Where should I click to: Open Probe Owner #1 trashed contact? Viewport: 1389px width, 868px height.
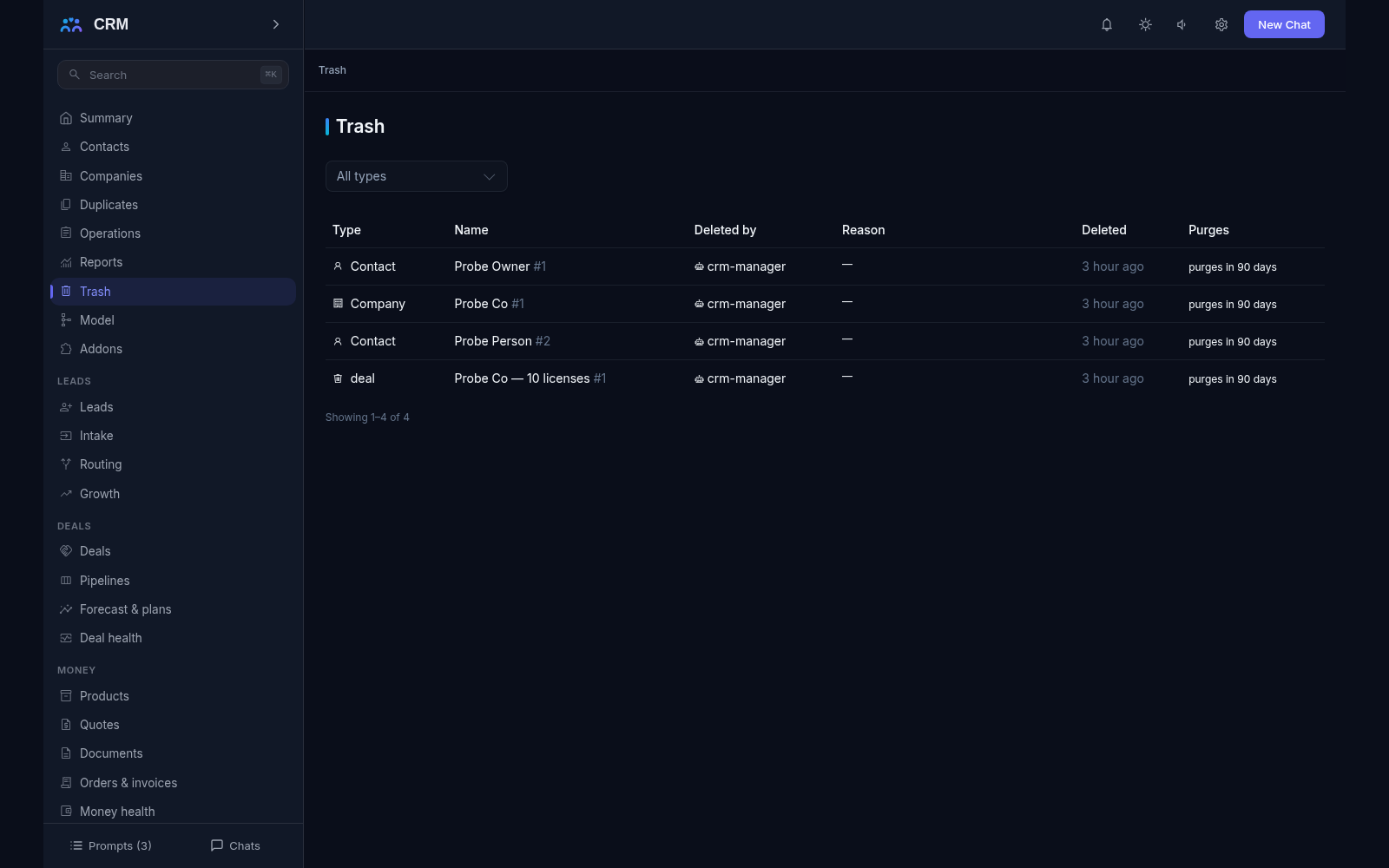(x=500, y=266)
